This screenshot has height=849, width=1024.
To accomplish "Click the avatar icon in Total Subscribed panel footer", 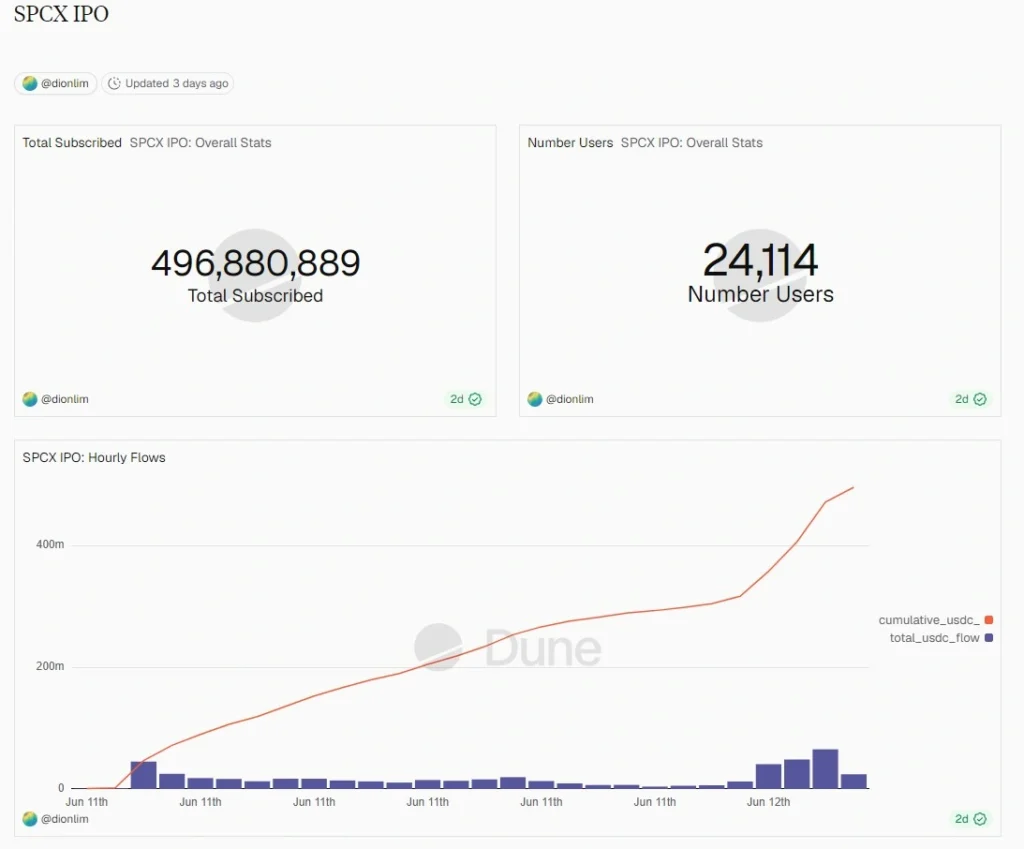I will [x=29, y=399].
